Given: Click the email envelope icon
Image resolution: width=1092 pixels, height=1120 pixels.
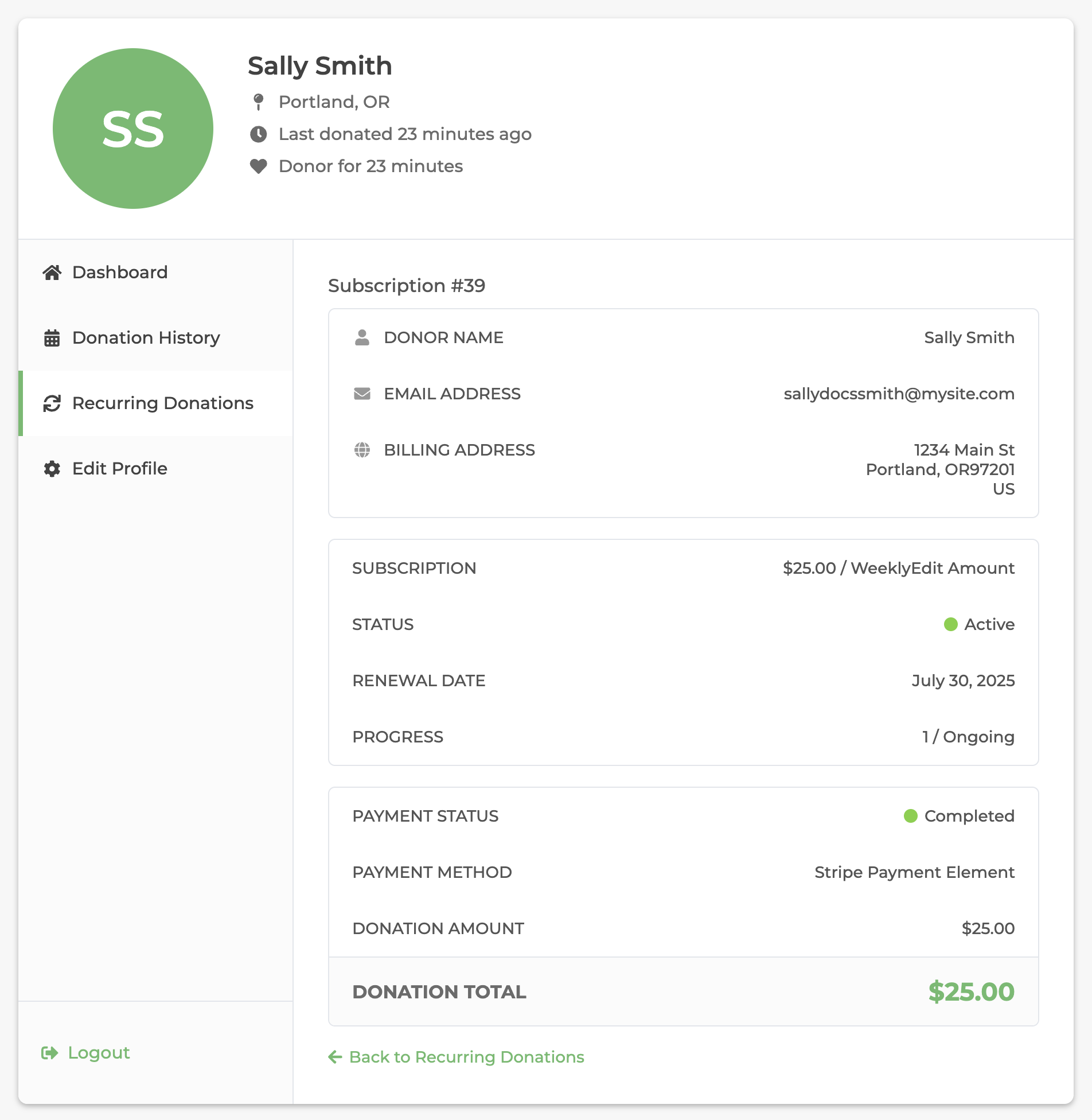Looking at the screenshot, I should click(x=362, y=394).
